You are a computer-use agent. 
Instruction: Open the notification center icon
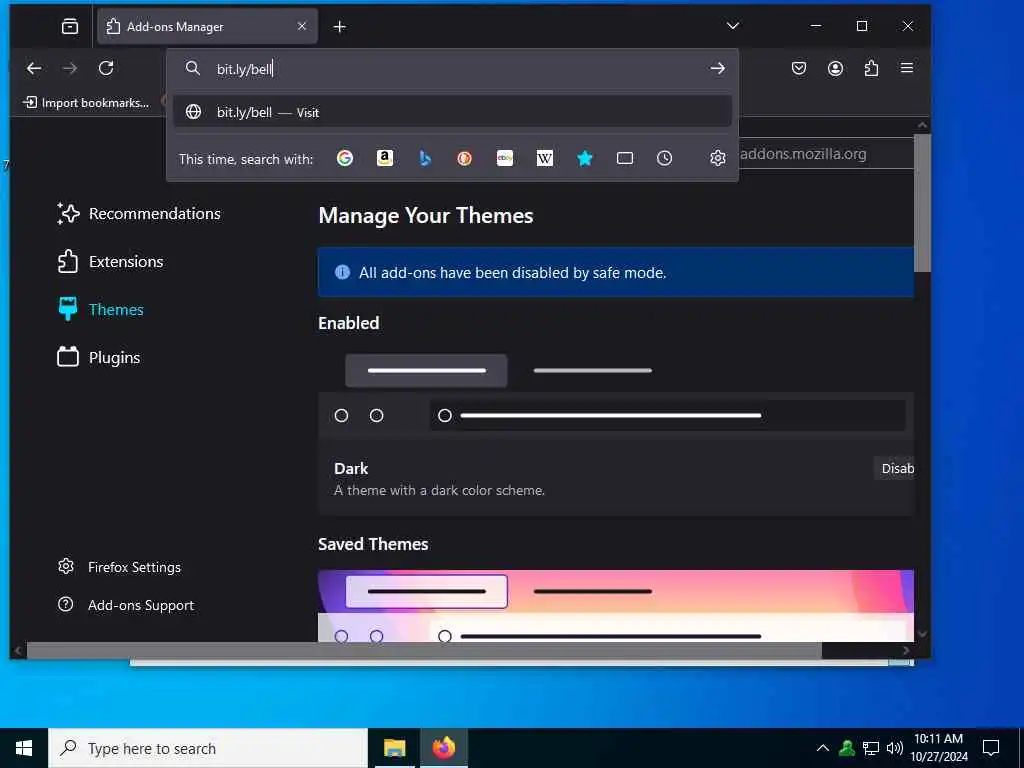991,748
